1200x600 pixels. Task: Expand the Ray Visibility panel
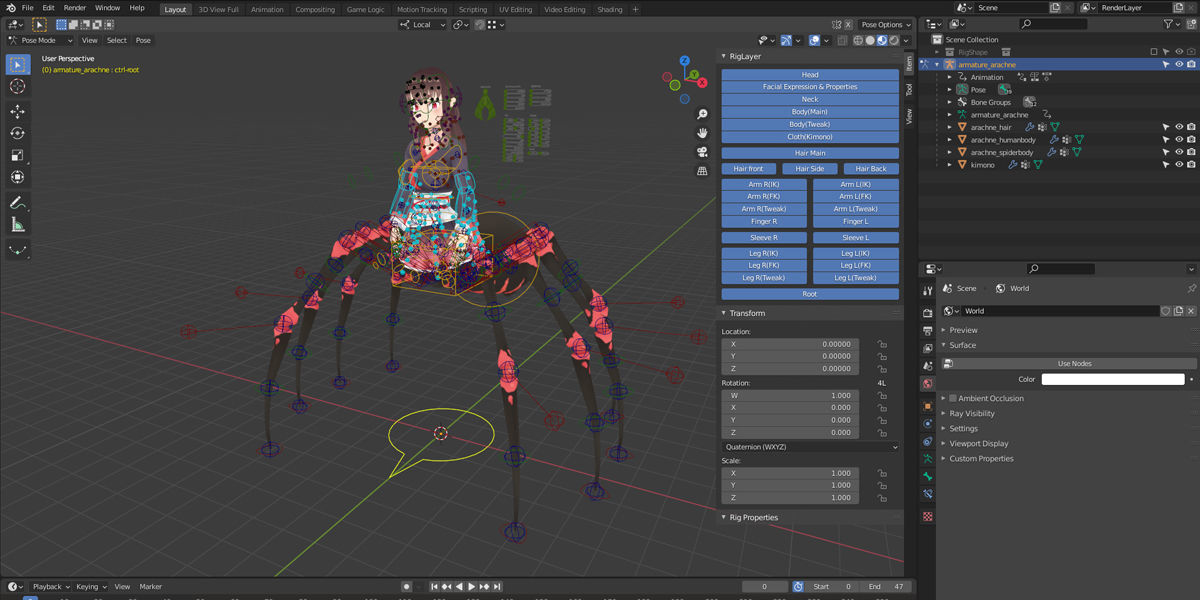[971, 413]
